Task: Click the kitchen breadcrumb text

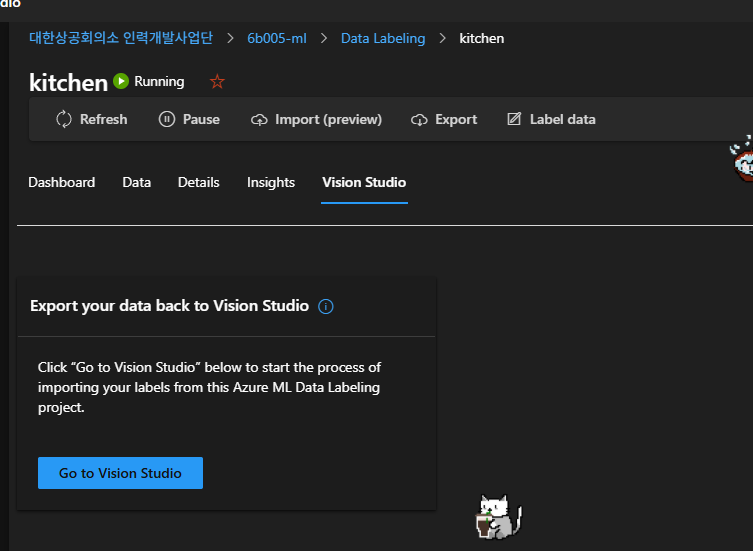Action: [482, 38]
